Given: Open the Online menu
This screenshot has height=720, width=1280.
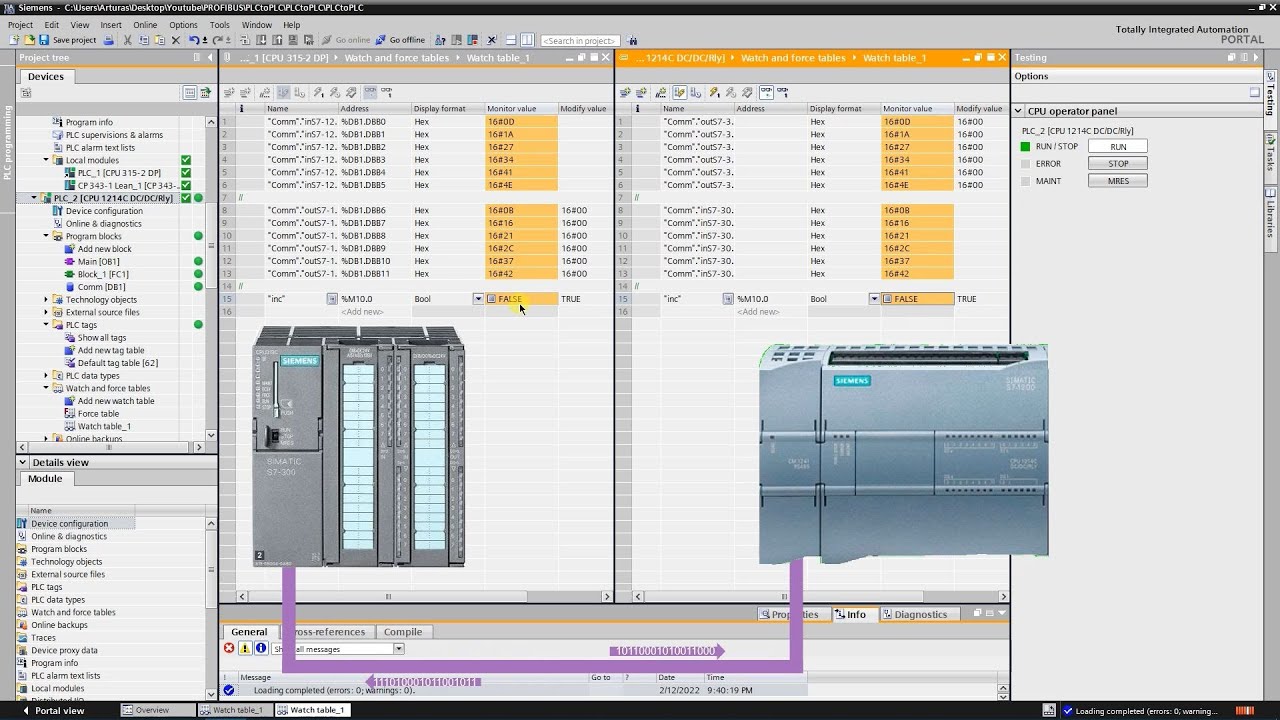Looking at the screenshot, I should point(145,25).
